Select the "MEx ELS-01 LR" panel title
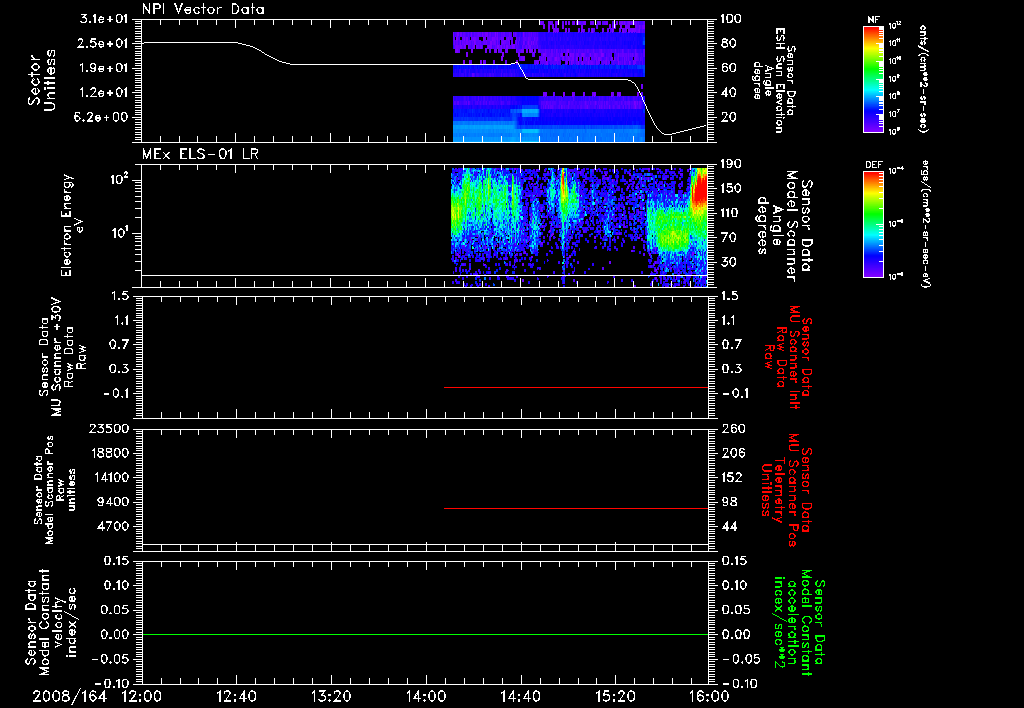Viewport: 1024px width, 708px height. [x=200, y=154]
